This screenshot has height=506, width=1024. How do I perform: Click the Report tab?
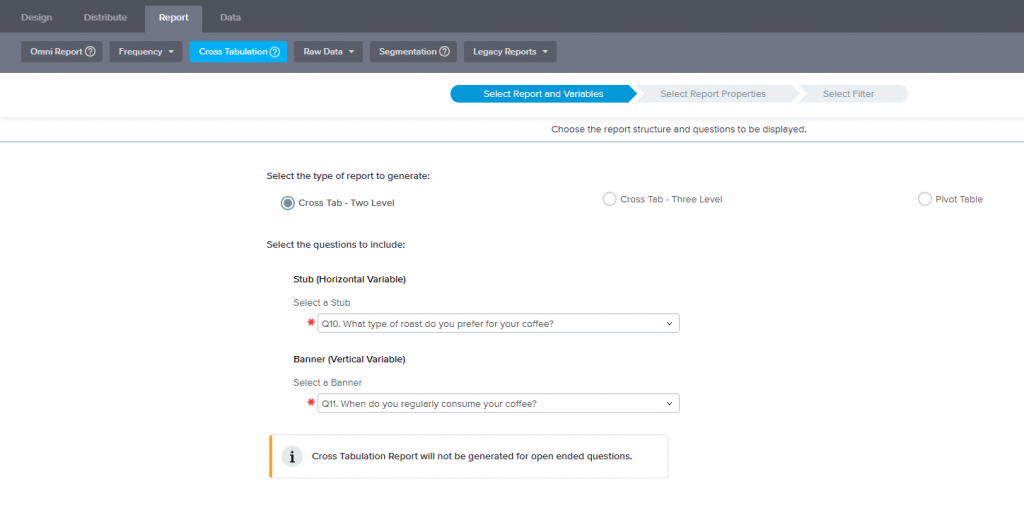173,17
